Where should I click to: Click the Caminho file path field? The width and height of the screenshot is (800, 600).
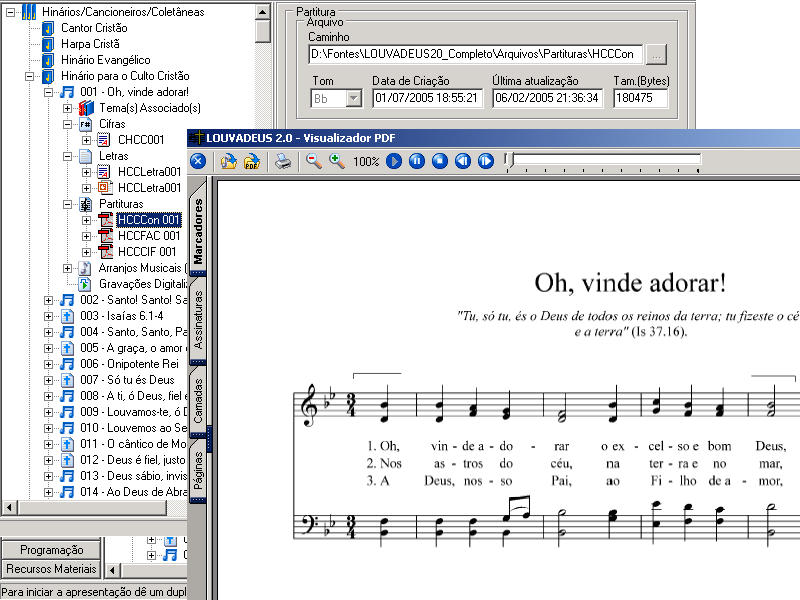[475, 54]
